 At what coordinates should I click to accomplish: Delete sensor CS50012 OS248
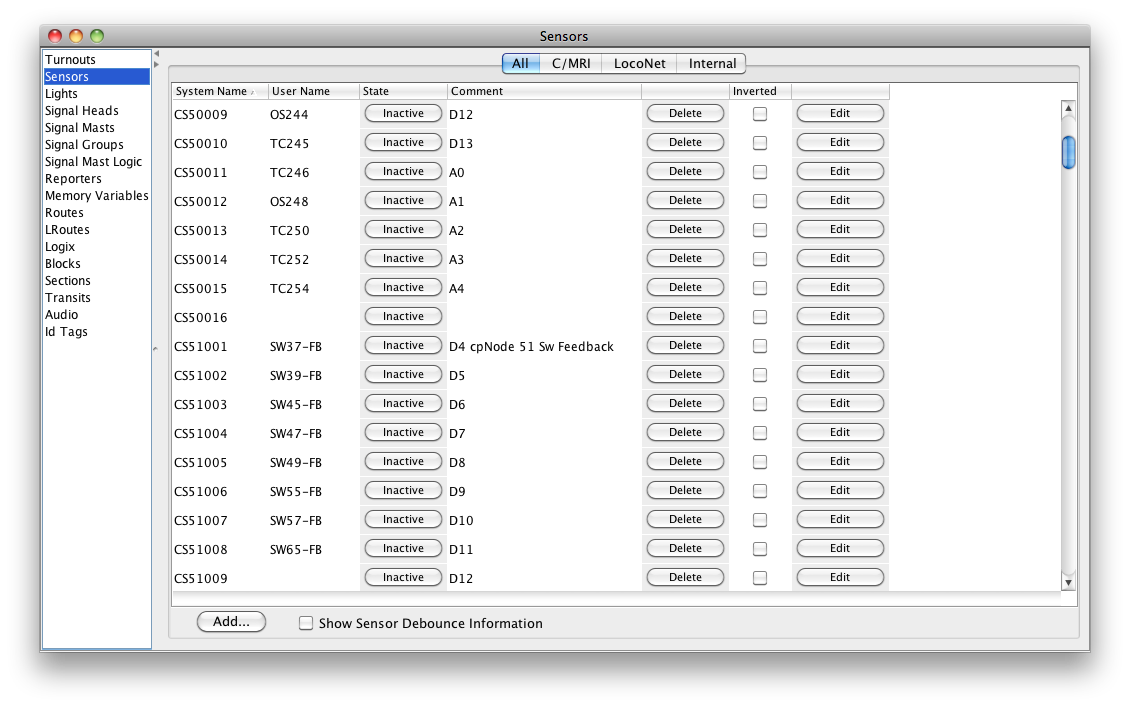[x=685, y=201]
